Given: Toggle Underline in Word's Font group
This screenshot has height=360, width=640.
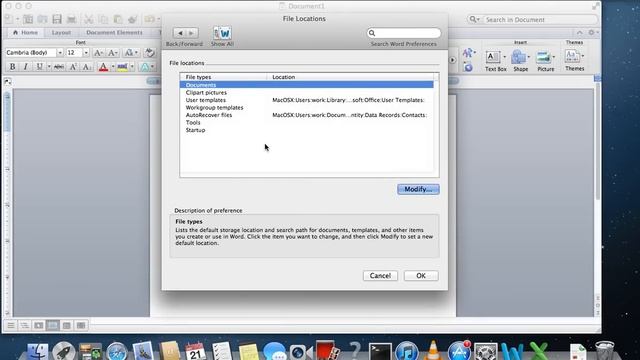Looking at the screenshot, I should 39,67.
